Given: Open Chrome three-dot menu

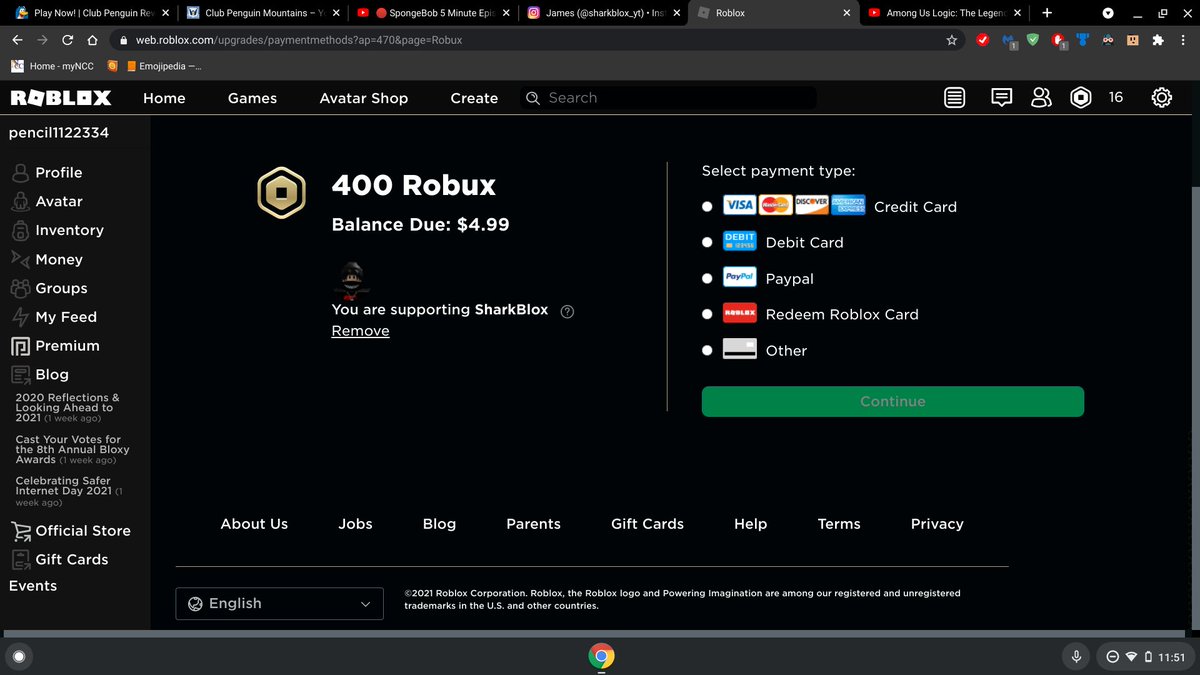Looking at the screenshot, I should (1183, 40).
